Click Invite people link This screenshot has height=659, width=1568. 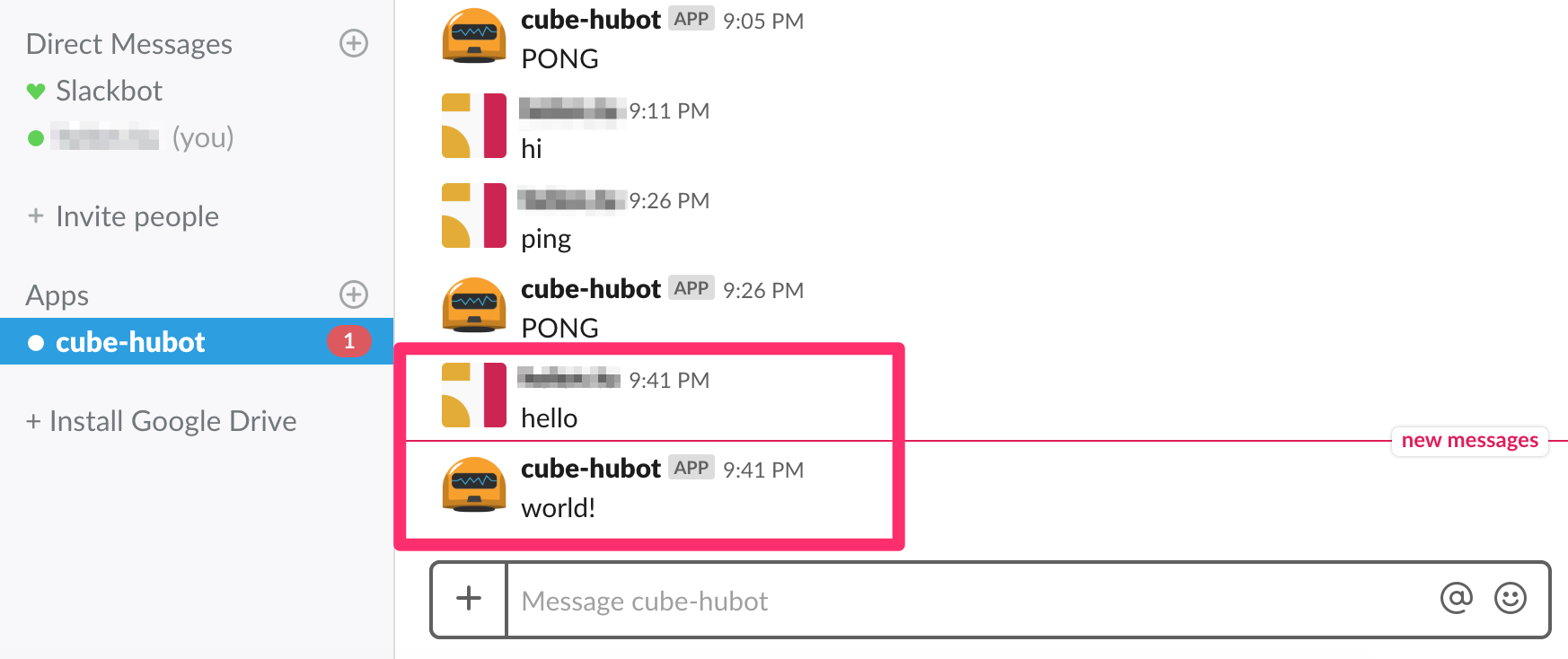click(x=137, y=216)
